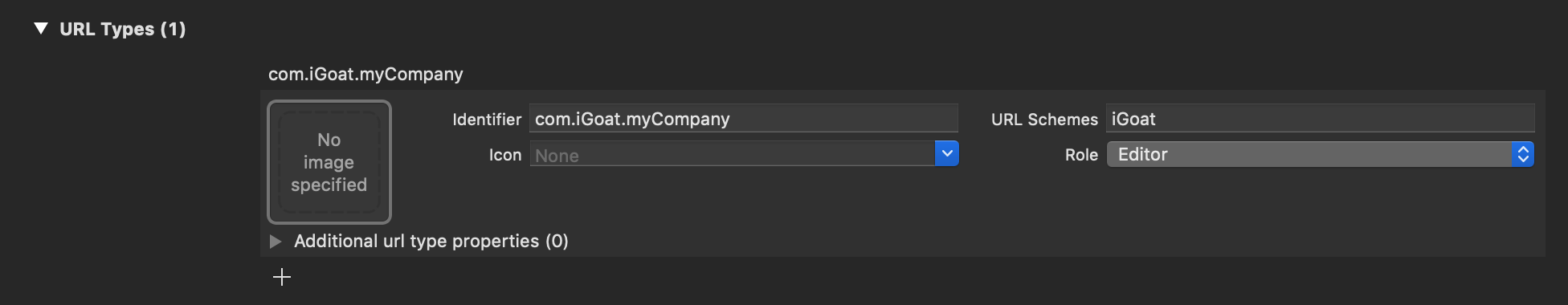Click the Role popup up-down arrows
The width and height of the screenshot is (1568, 305).
[1523, 154]
